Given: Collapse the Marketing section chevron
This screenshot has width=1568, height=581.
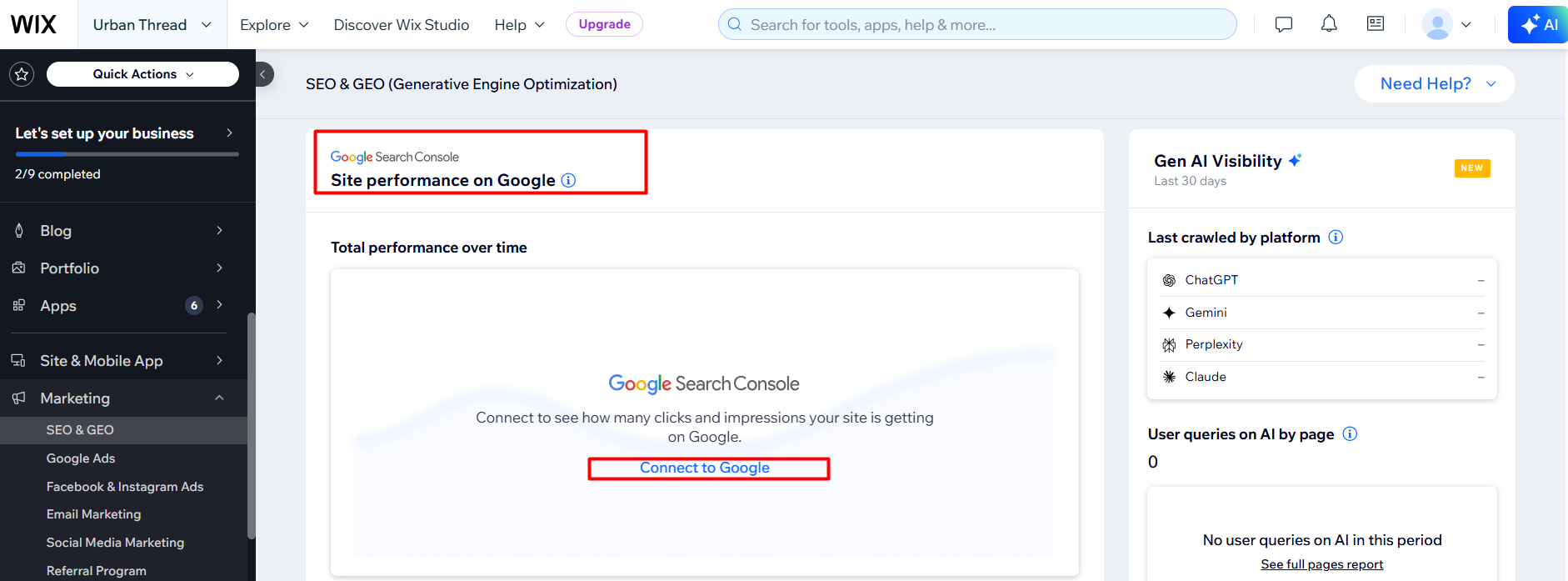Looking at the screenshot, I should point(219,398).
